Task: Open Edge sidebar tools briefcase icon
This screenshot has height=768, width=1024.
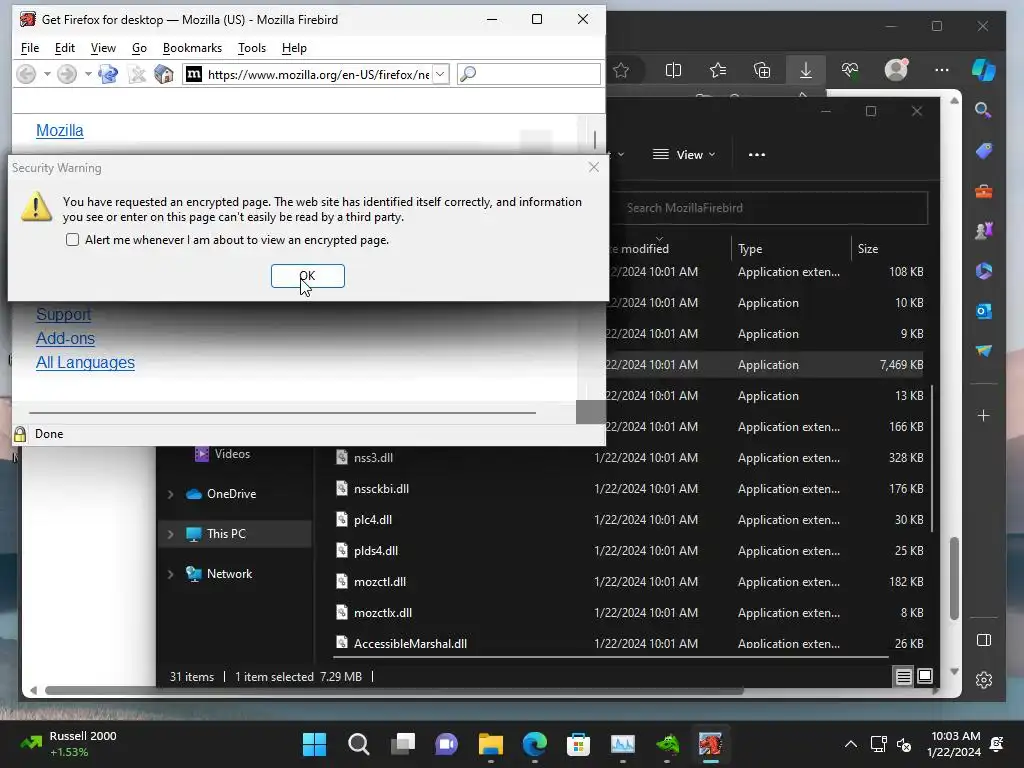Action: (x=984, y=191)
